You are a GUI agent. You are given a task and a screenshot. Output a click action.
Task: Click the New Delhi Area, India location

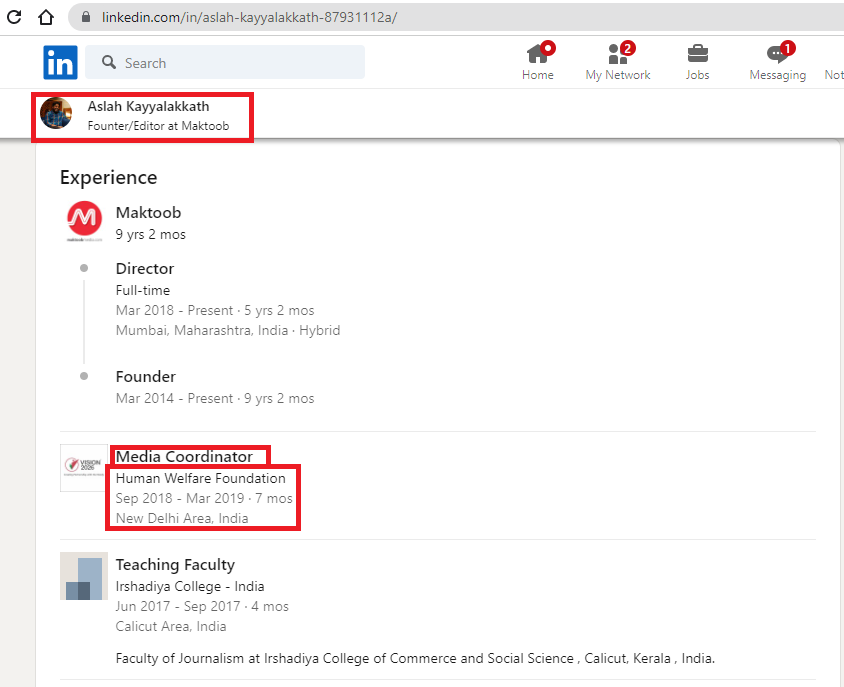pos(182,518)
